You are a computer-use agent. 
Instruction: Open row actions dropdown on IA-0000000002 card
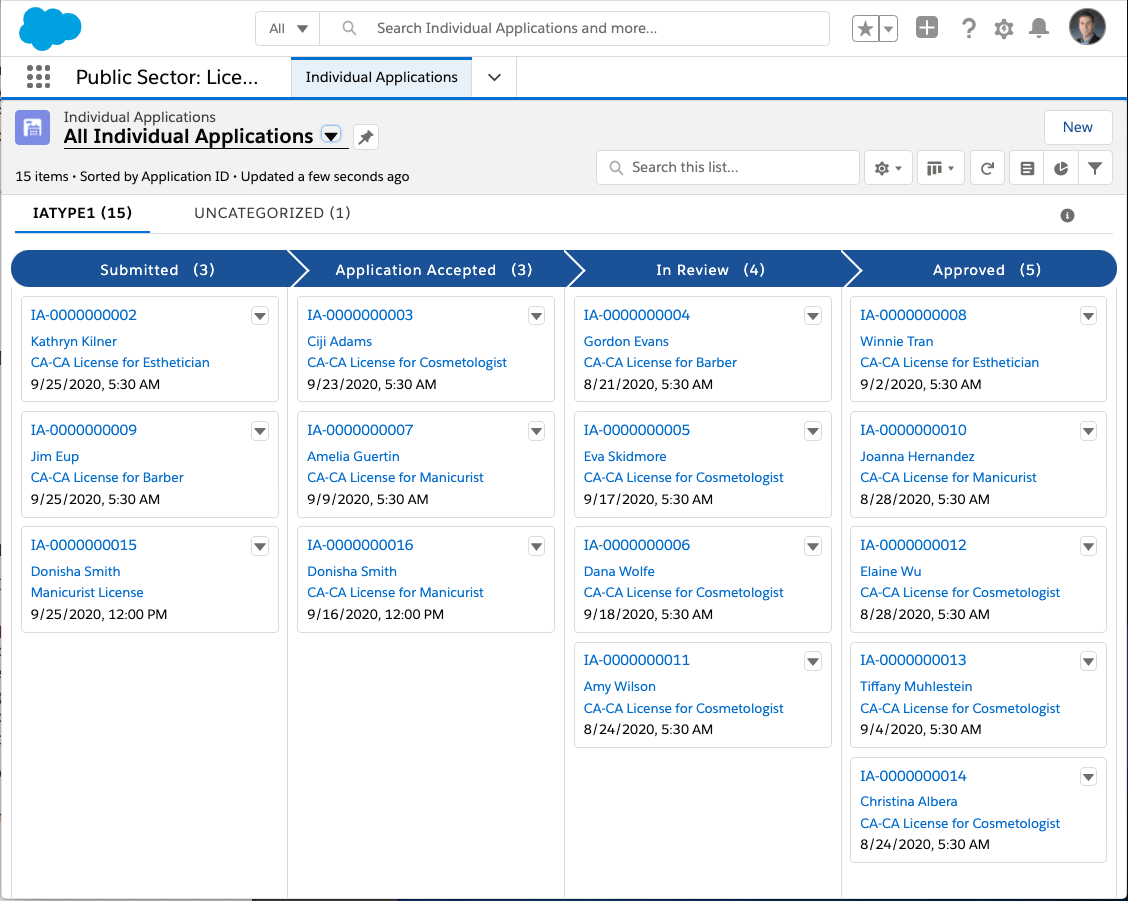coord(259,315)
